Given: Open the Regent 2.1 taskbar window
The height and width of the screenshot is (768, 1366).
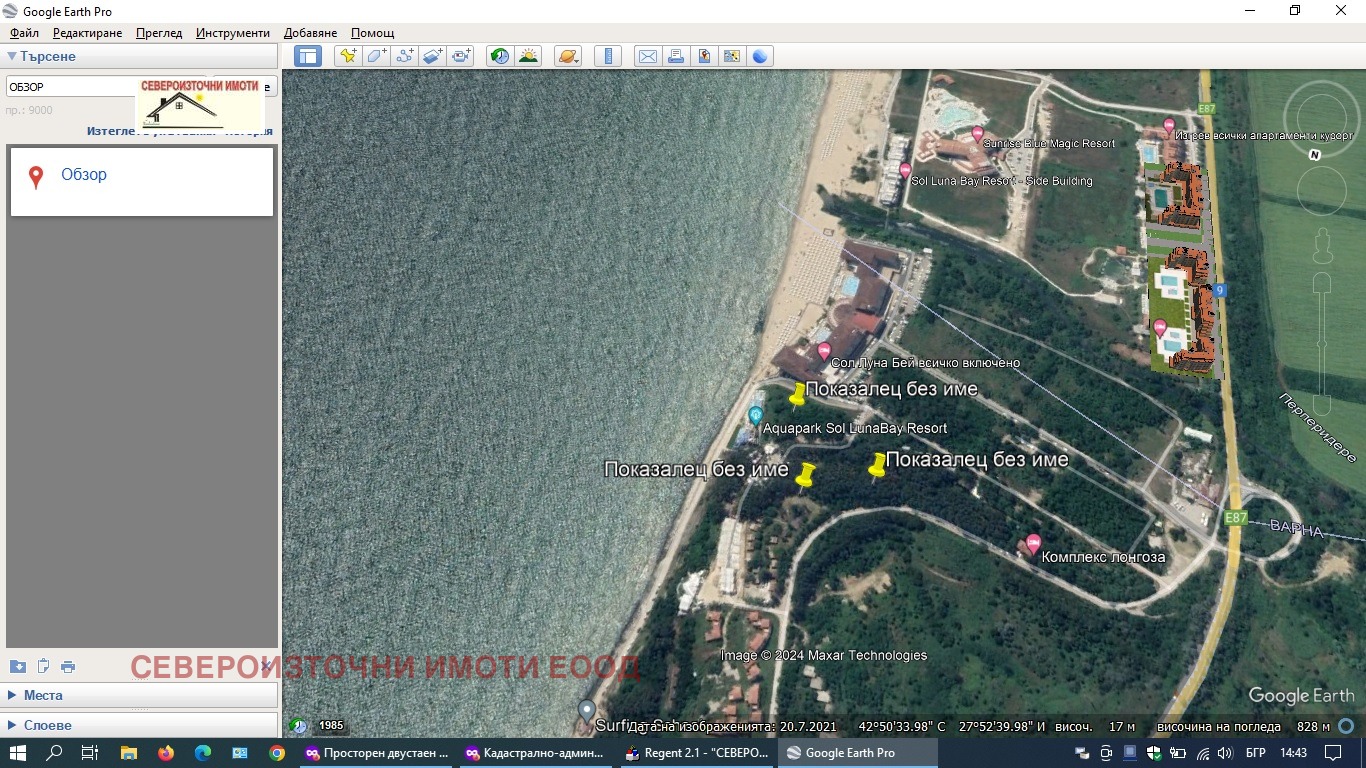Looking at the screenshot, I should (x=696, y=753).
